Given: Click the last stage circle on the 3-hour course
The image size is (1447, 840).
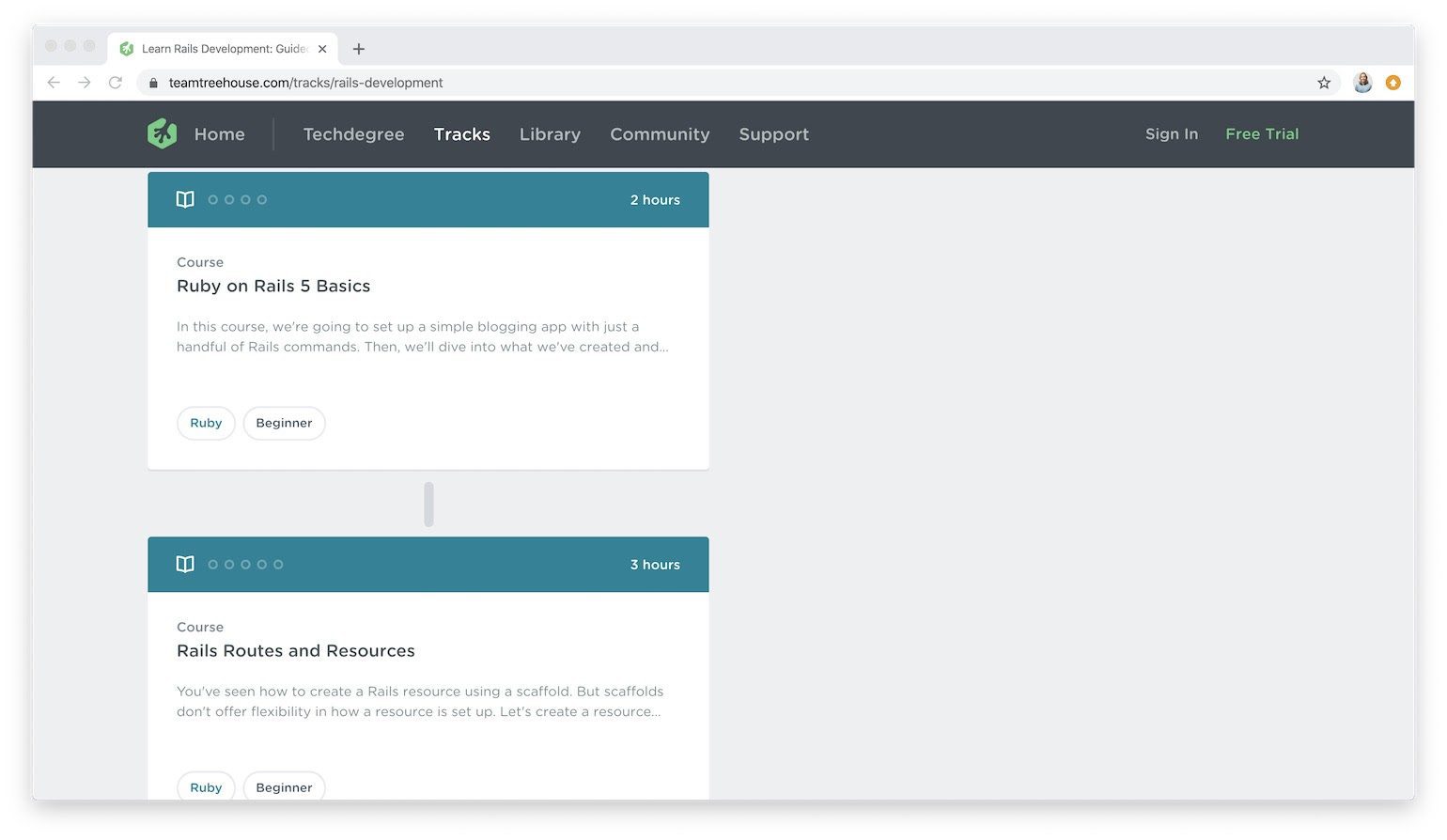Looking at the screenshot, I should [x=278, y=564].
